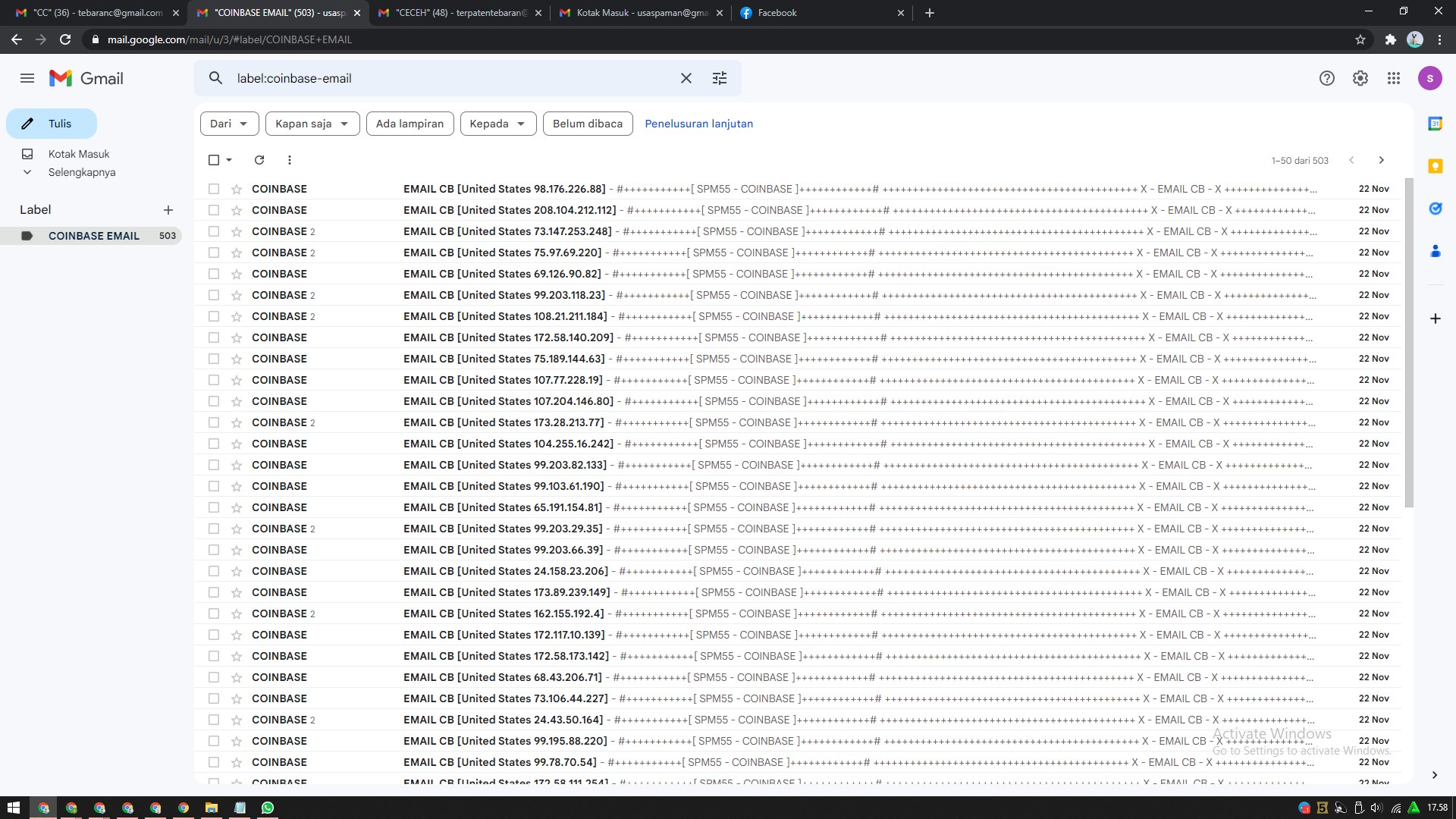Check the first COINBASE email checkbox
Screen dimensions: 1456x819
pos(213,189)
